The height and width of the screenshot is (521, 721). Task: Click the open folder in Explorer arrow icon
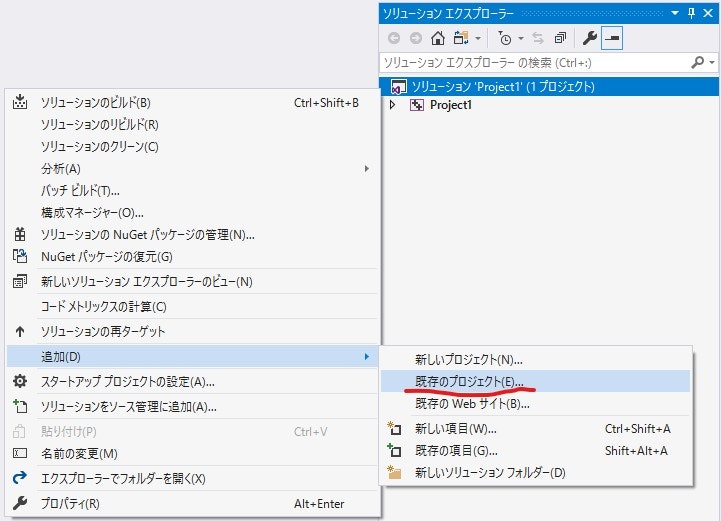20,478
